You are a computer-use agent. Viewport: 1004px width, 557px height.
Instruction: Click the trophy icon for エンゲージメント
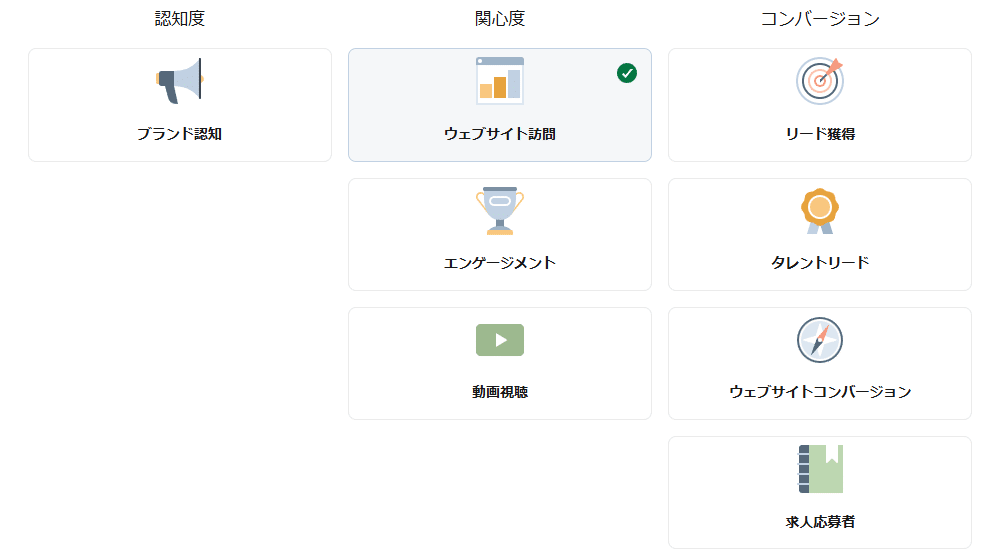(500, 211)
